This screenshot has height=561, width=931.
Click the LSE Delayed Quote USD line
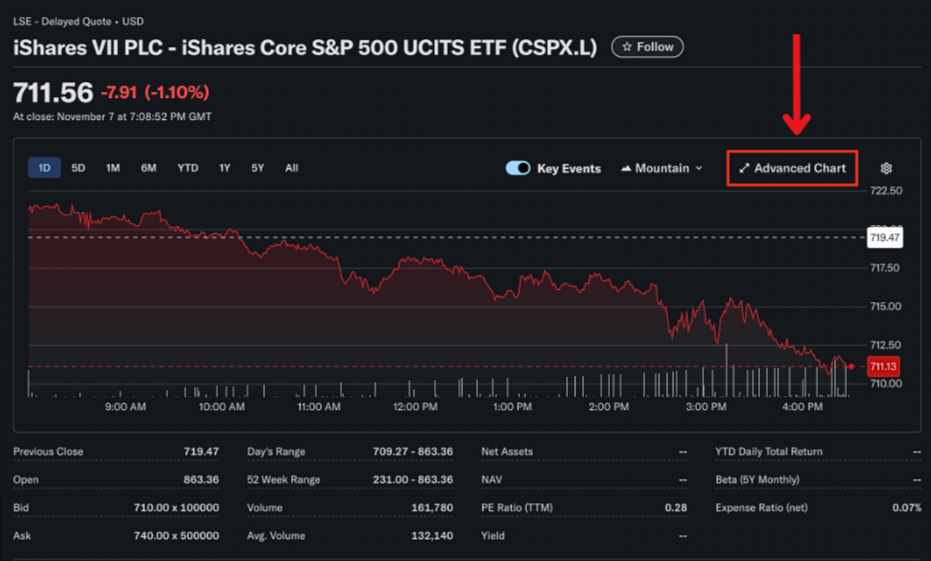tap(78, 21)
